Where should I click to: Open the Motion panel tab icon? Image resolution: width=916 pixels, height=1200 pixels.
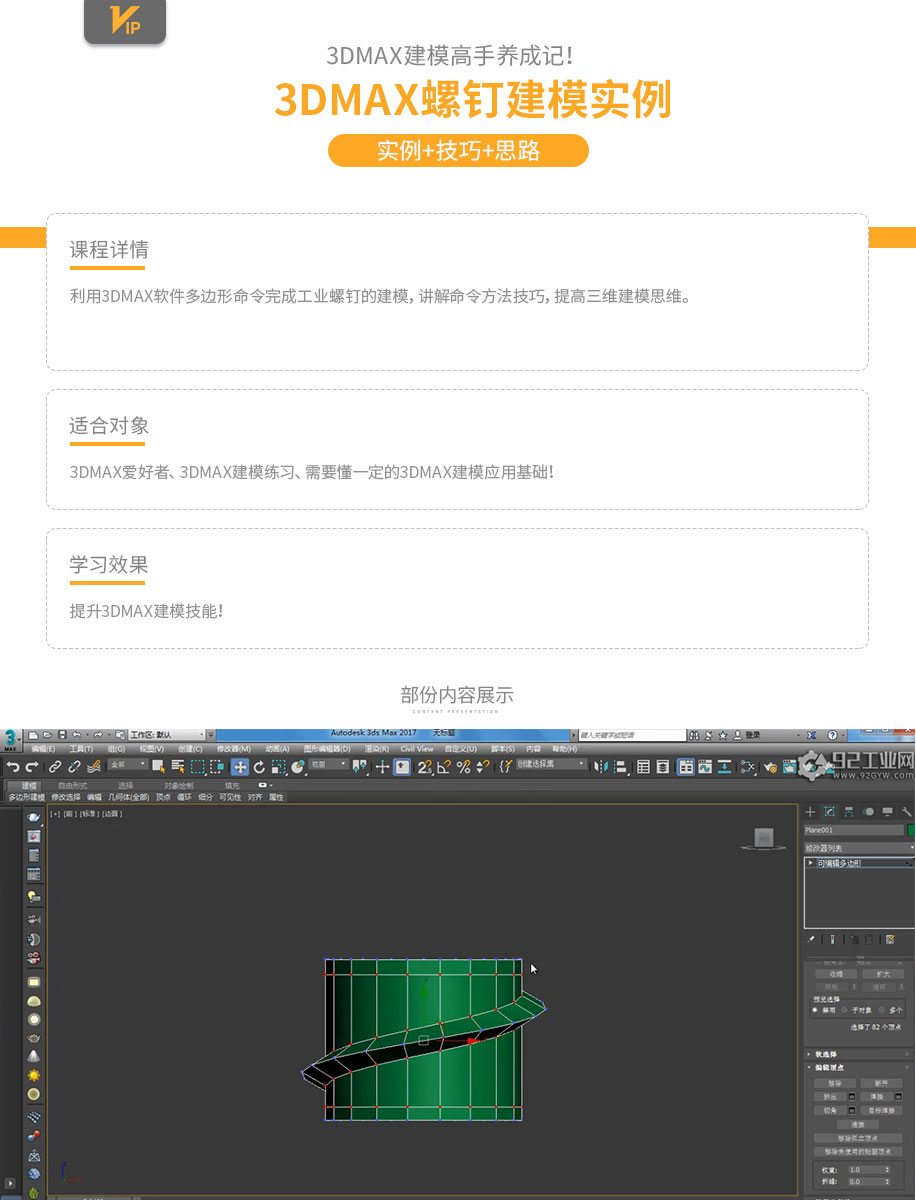tap(869, 812)
